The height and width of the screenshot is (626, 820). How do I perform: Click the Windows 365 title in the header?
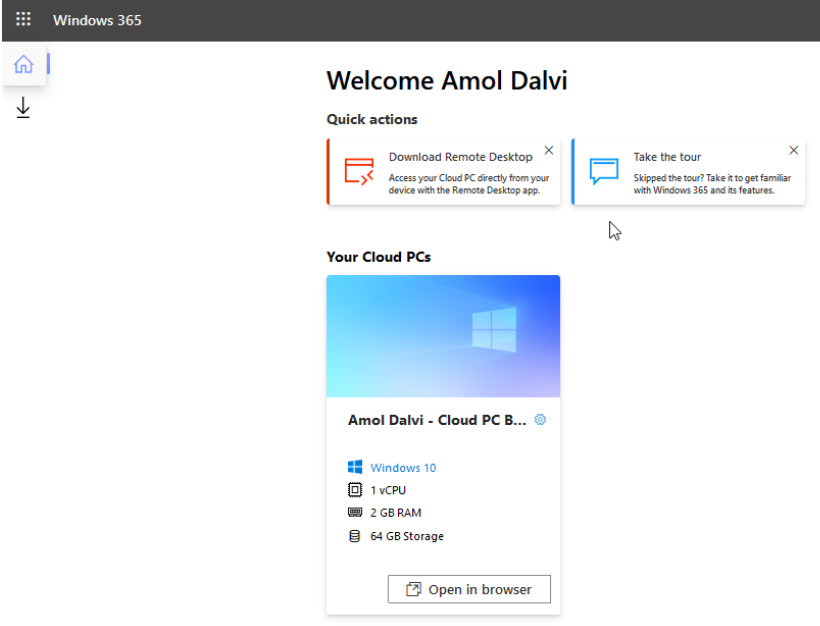[96, 18]
